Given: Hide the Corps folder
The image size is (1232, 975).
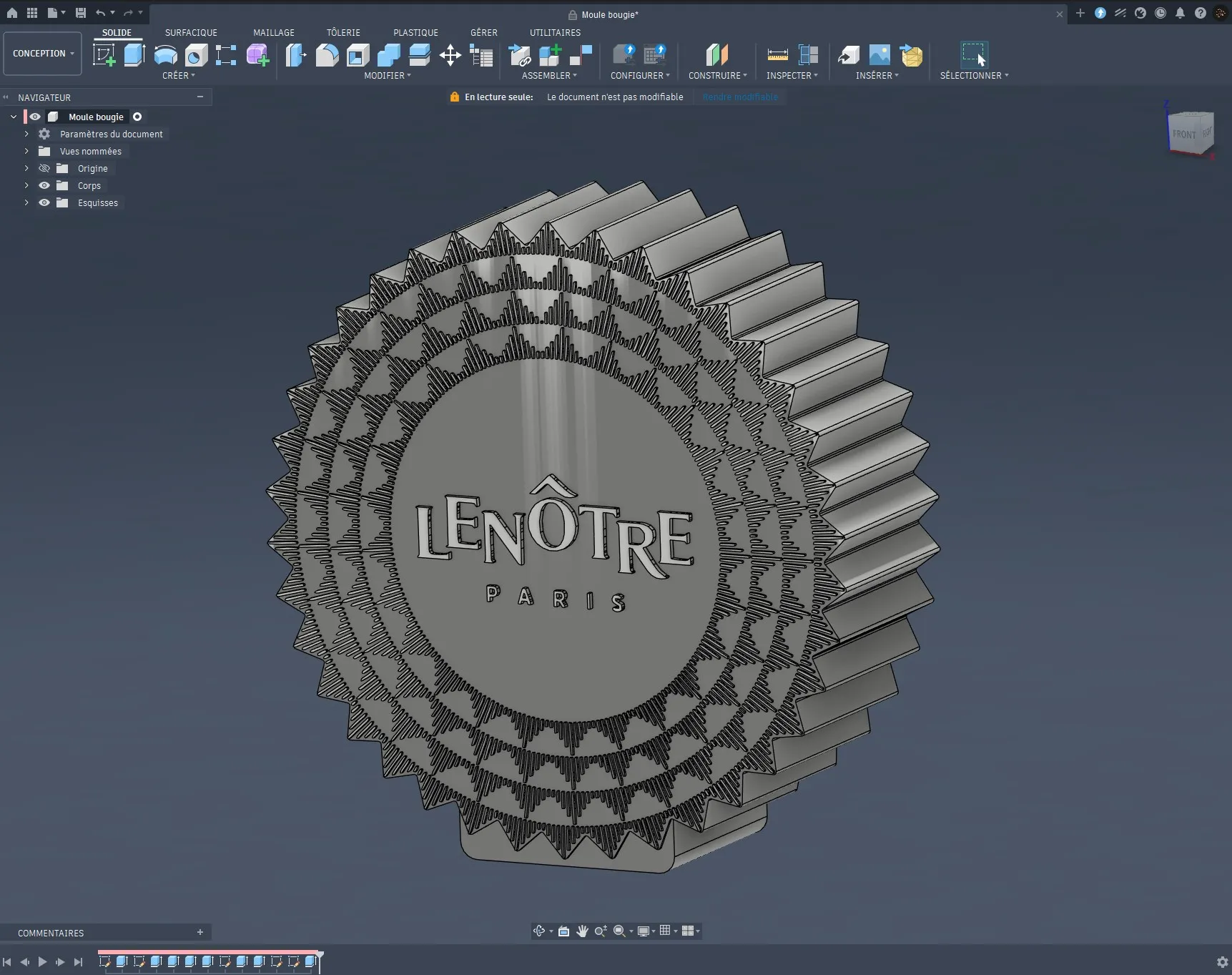Looking at the screenshot, I should (x=44, y=185).
